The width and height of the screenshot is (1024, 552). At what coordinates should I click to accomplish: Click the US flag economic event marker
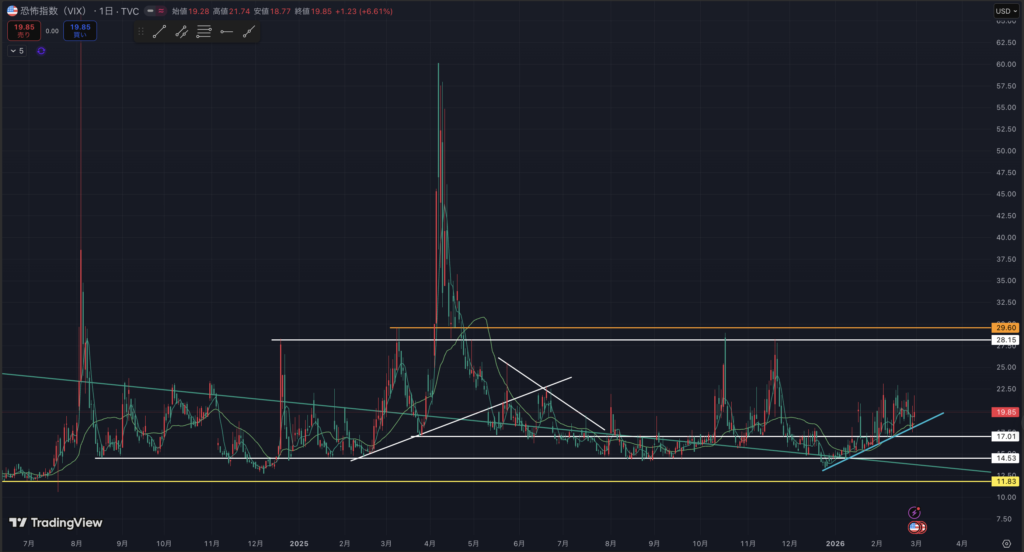pyautogui.click(x=915, y=526)
